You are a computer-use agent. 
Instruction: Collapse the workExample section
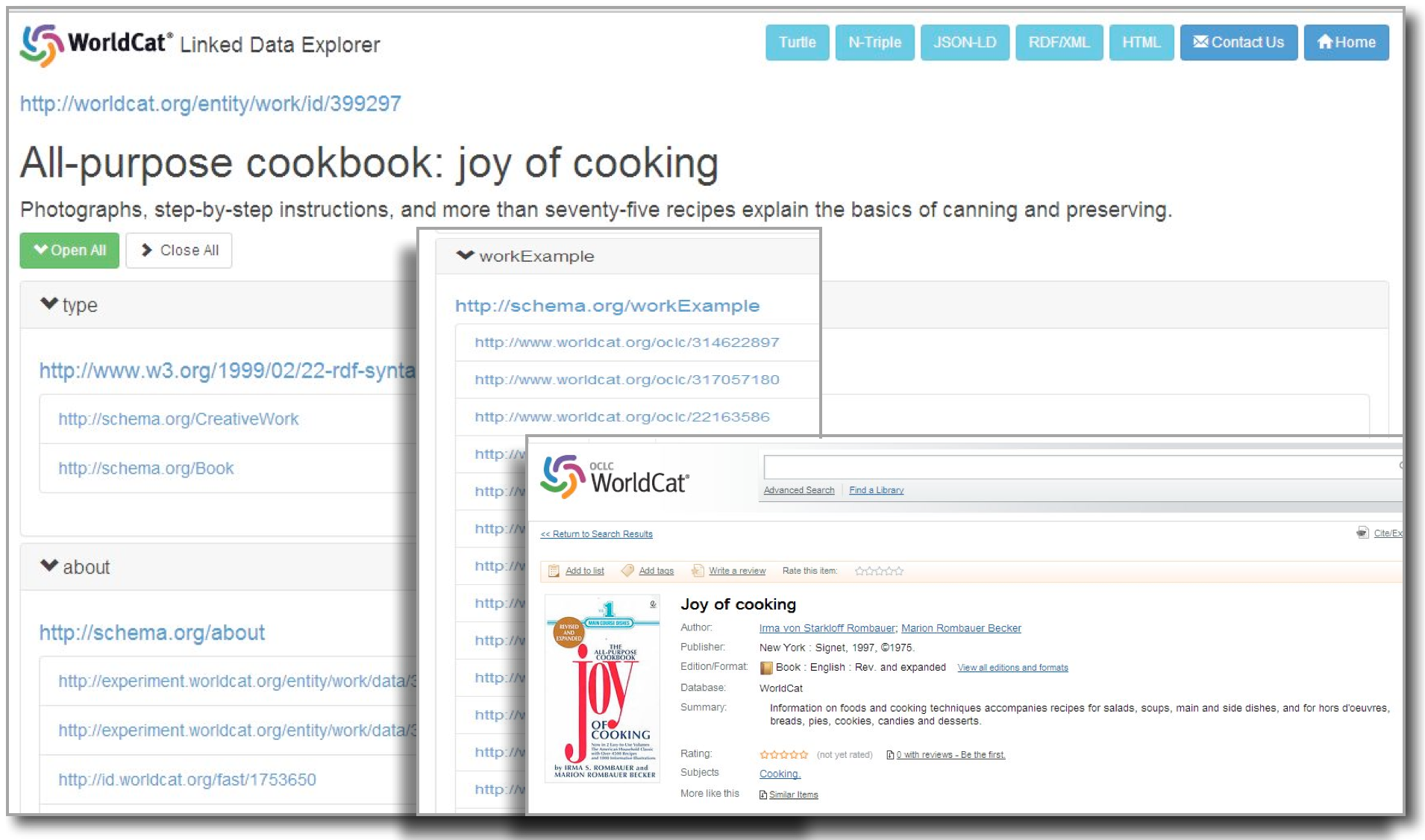(x=465, y=256)
